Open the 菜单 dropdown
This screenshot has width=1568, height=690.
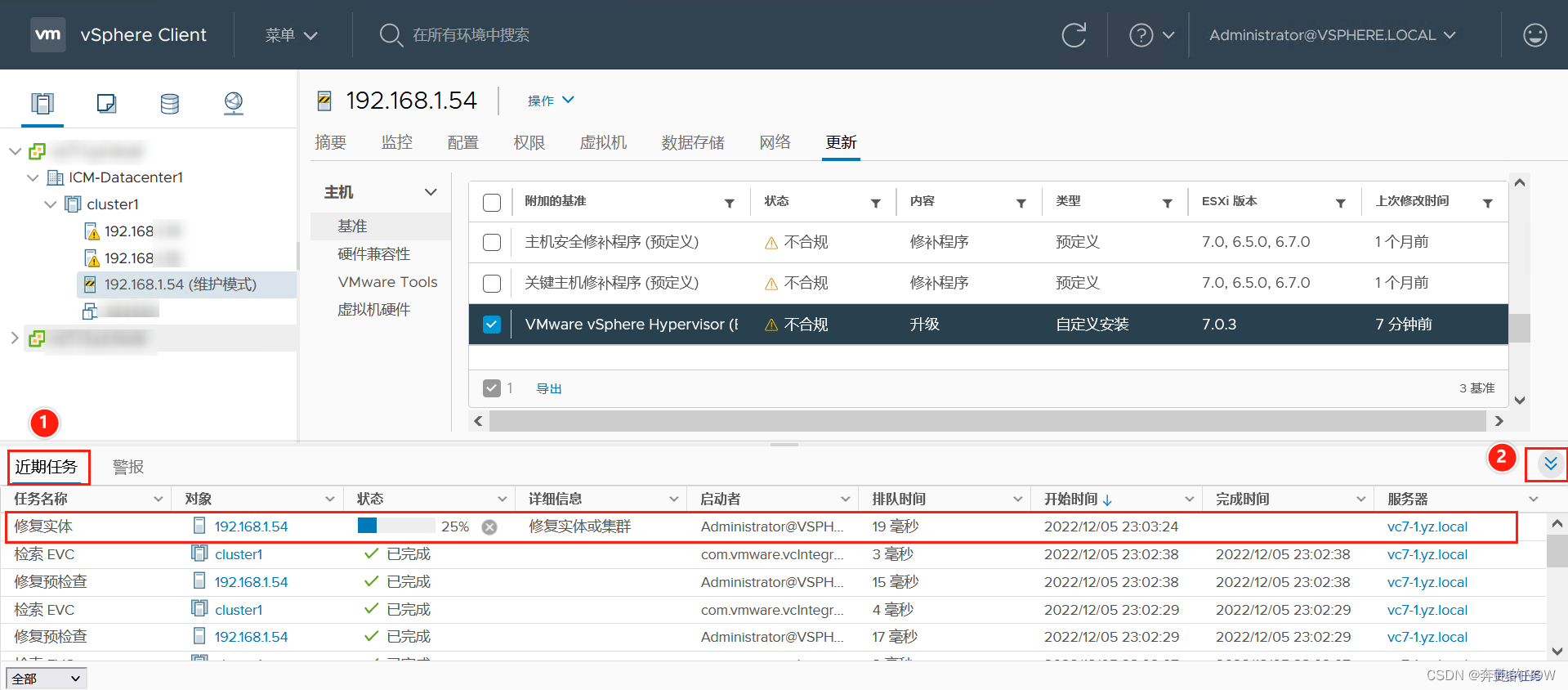click(292, 35)
